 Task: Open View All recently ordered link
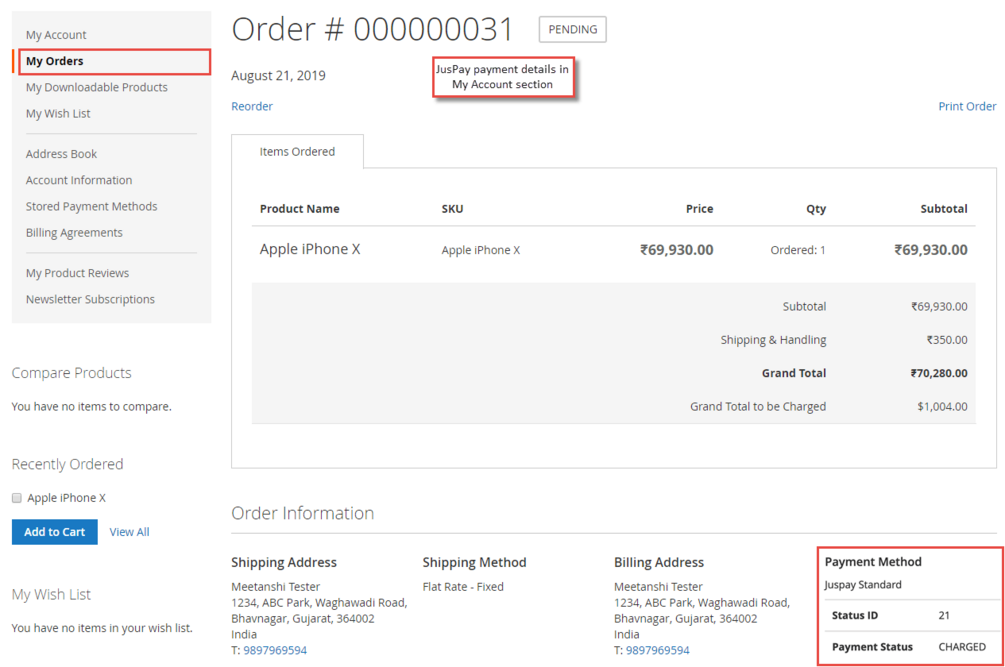point(129,532)
